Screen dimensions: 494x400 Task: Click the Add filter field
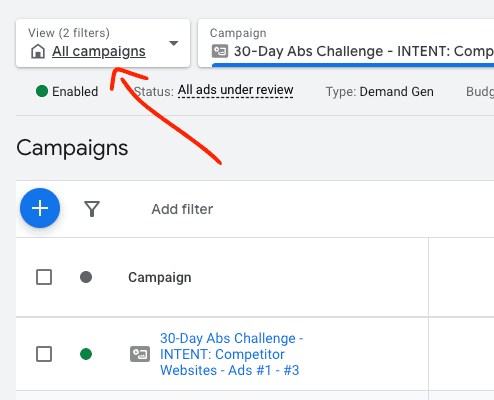[182, 209]
